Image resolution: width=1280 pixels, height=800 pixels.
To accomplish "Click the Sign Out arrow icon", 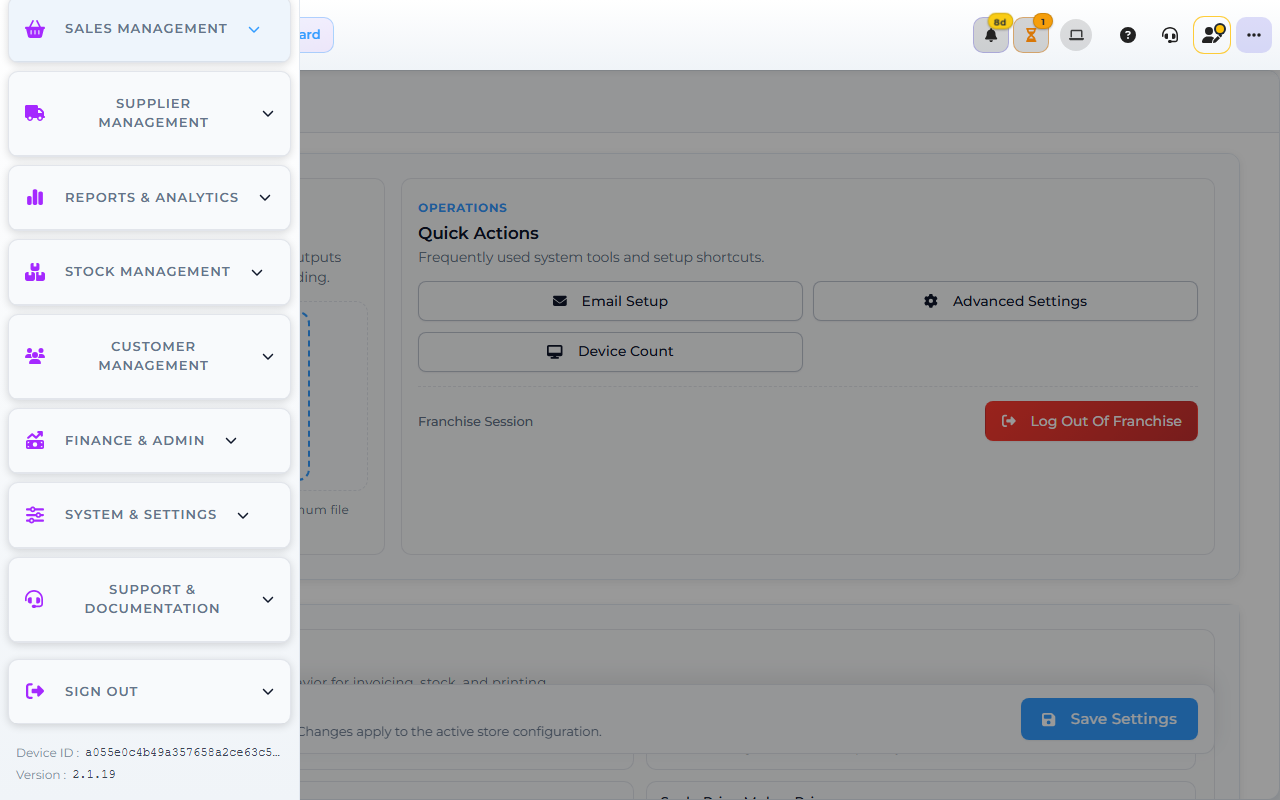I will [35, 691].
